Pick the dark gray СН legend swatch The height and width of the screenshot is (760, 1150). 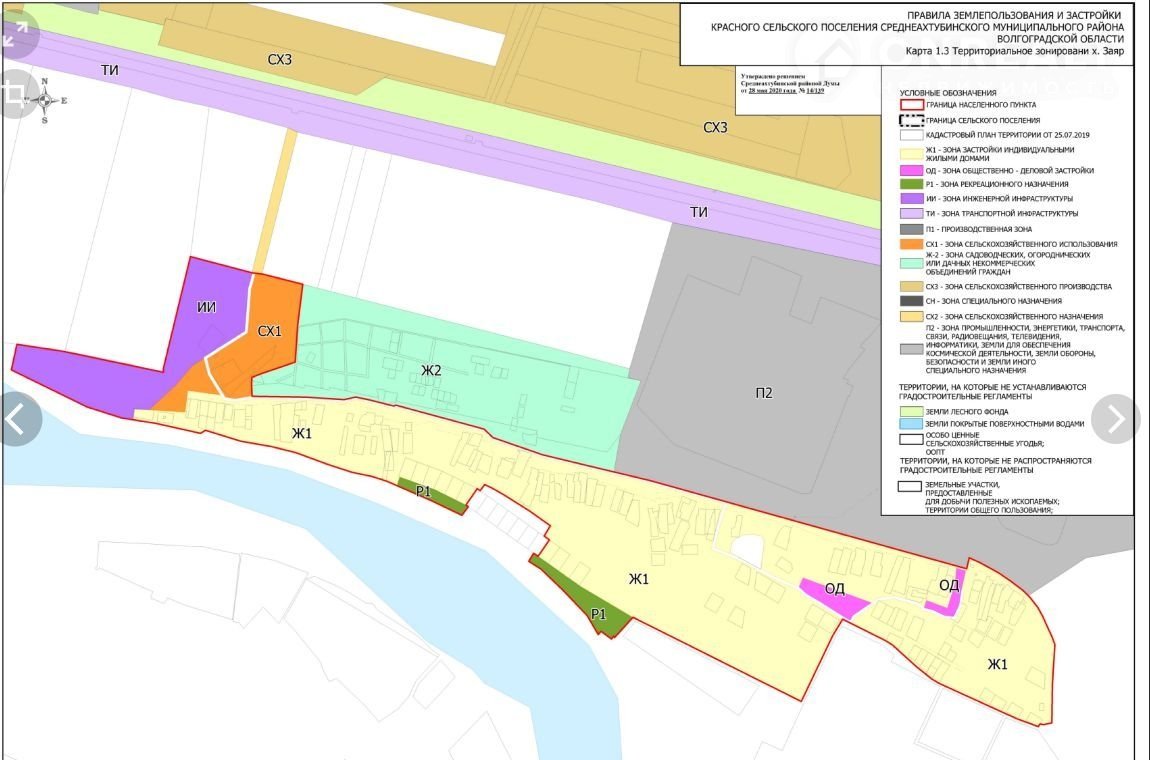pos(910,301)
